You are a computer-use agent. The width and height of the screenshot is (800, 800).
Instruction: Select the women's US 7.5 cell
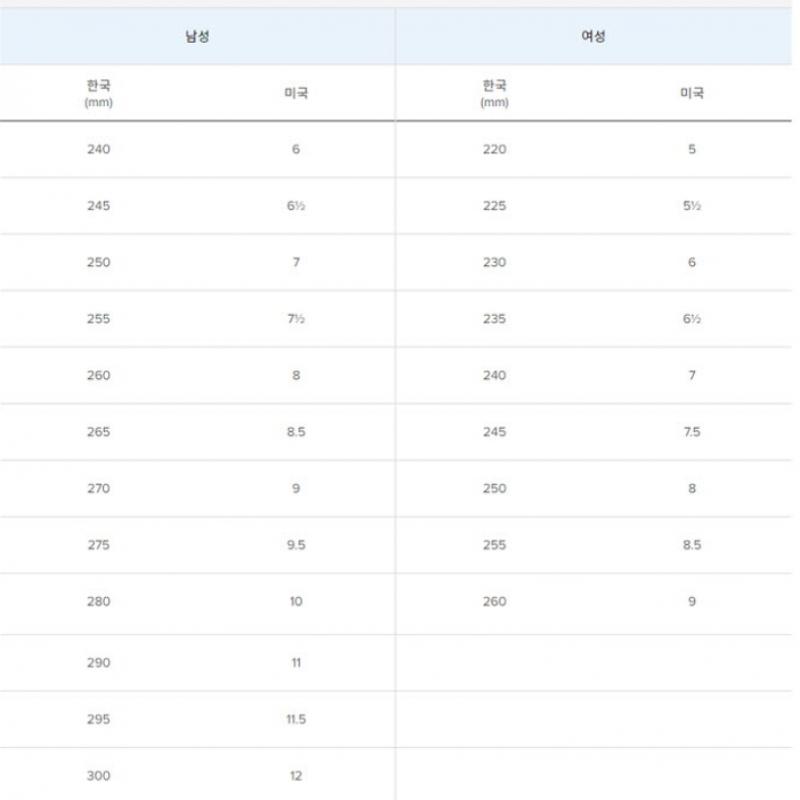pyautogui.click(x=692, y=432)
